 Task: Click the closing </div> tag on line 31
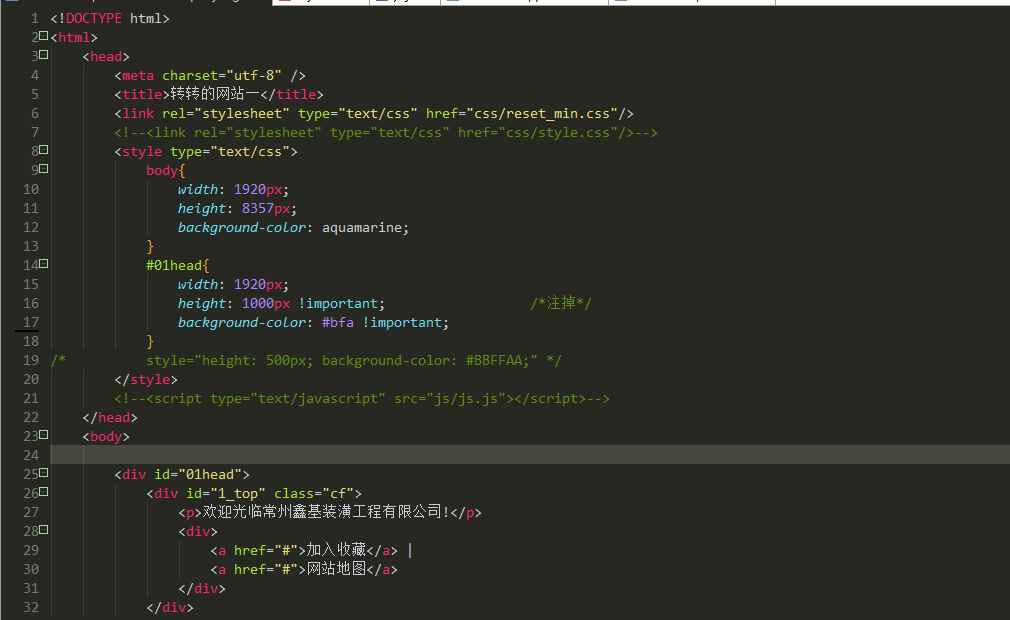coord(202,588)
